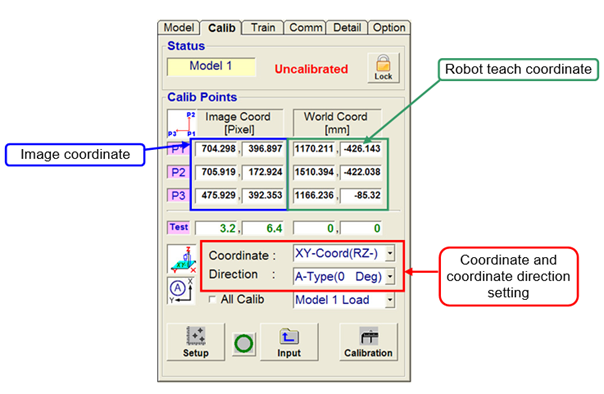Screen dimensions: 604x394
Task: Open the Detail tab
Action: [347, 28]
